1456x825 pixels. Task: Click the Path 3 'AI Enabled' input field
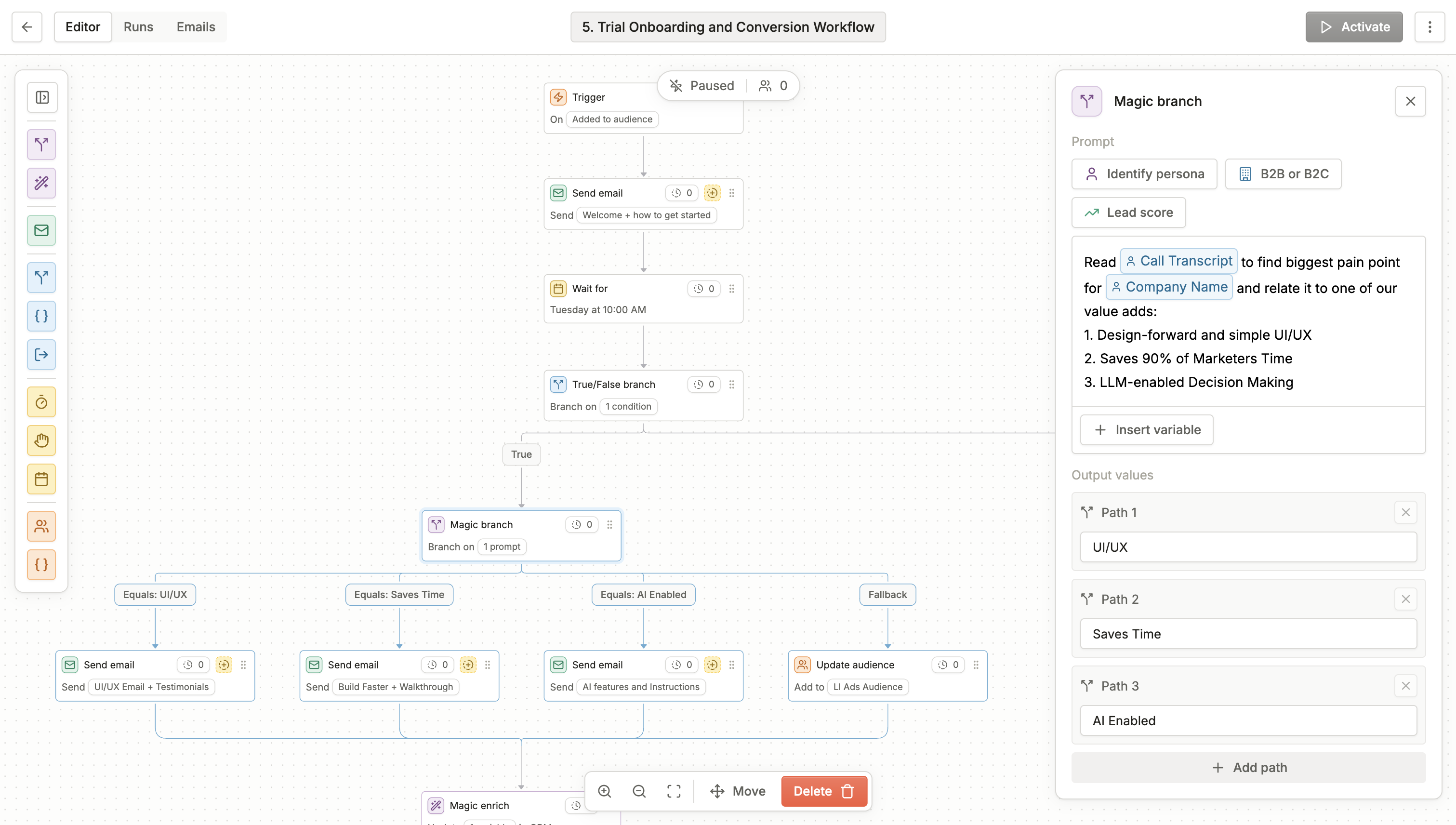(1249, 721)
